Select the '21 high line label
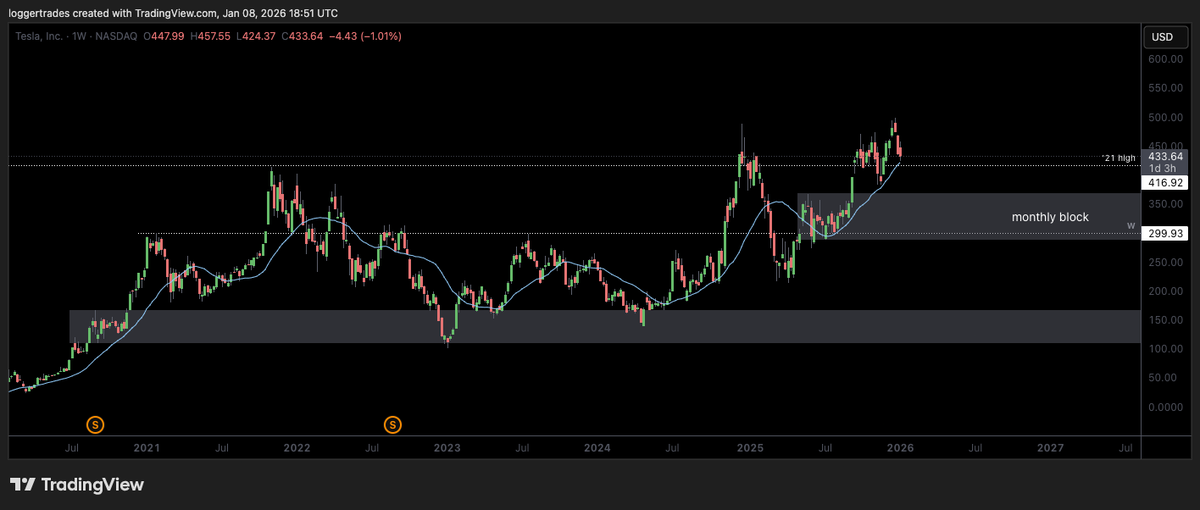This screenshot has height=510, width=1200. click(x=1119, y=158)
